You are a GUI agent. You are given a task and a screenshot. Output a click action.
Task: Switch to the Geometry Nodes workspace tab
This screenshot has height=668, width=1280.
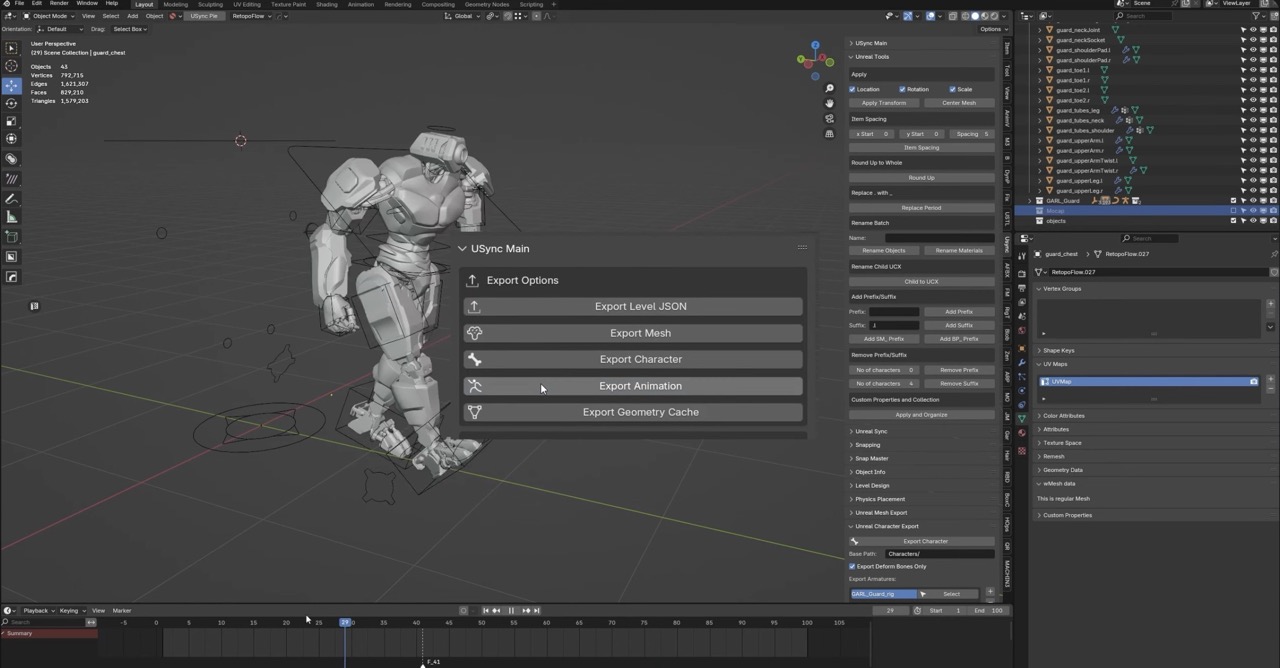click(x=486, y=4)
